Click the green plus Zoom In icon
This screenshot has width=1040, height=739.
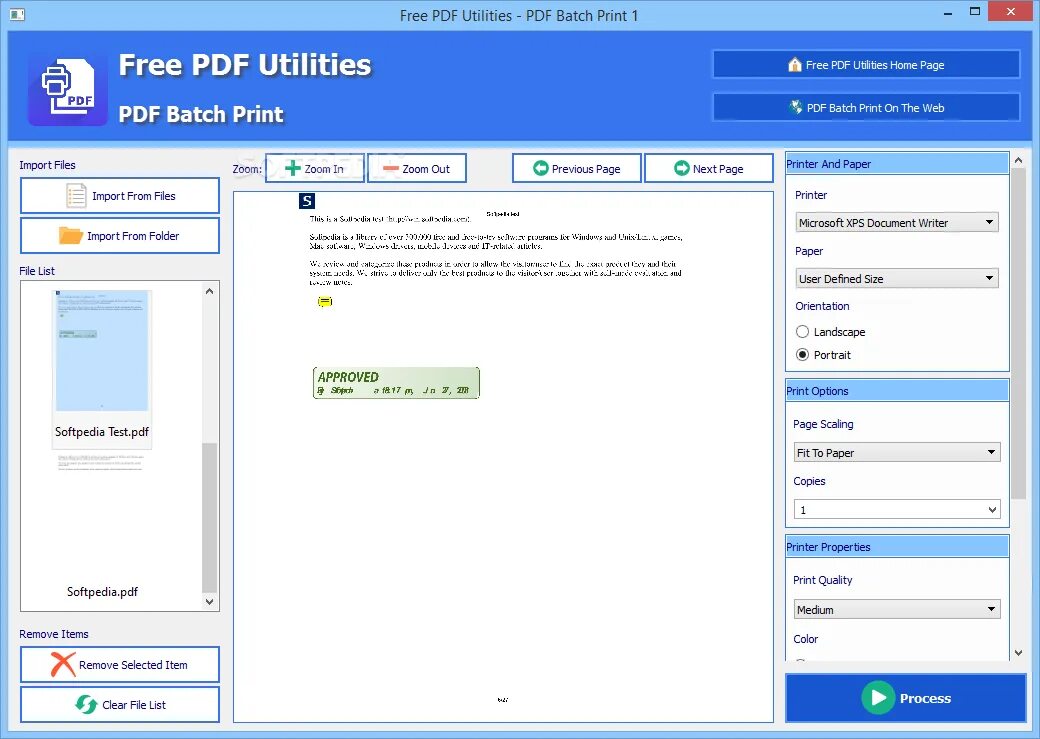(x=292, y=168)
